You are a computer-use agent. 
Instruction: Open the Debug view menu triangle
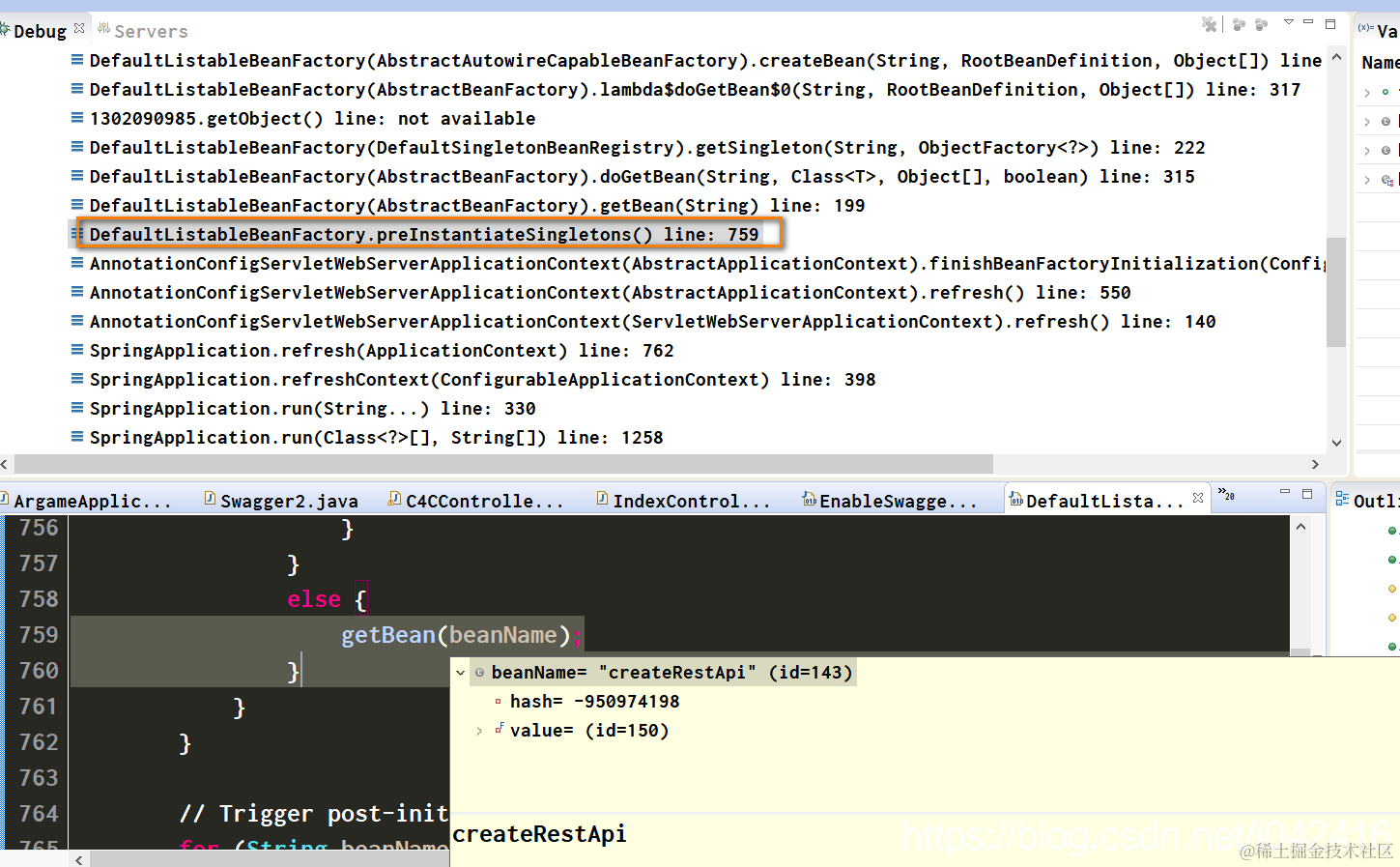point(1289,22)
